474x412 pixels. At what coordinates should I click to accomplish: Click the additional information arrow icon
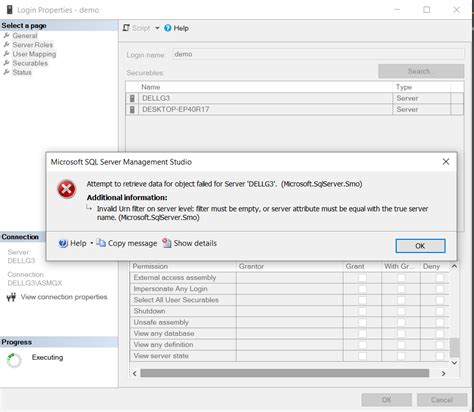[89, 208]
